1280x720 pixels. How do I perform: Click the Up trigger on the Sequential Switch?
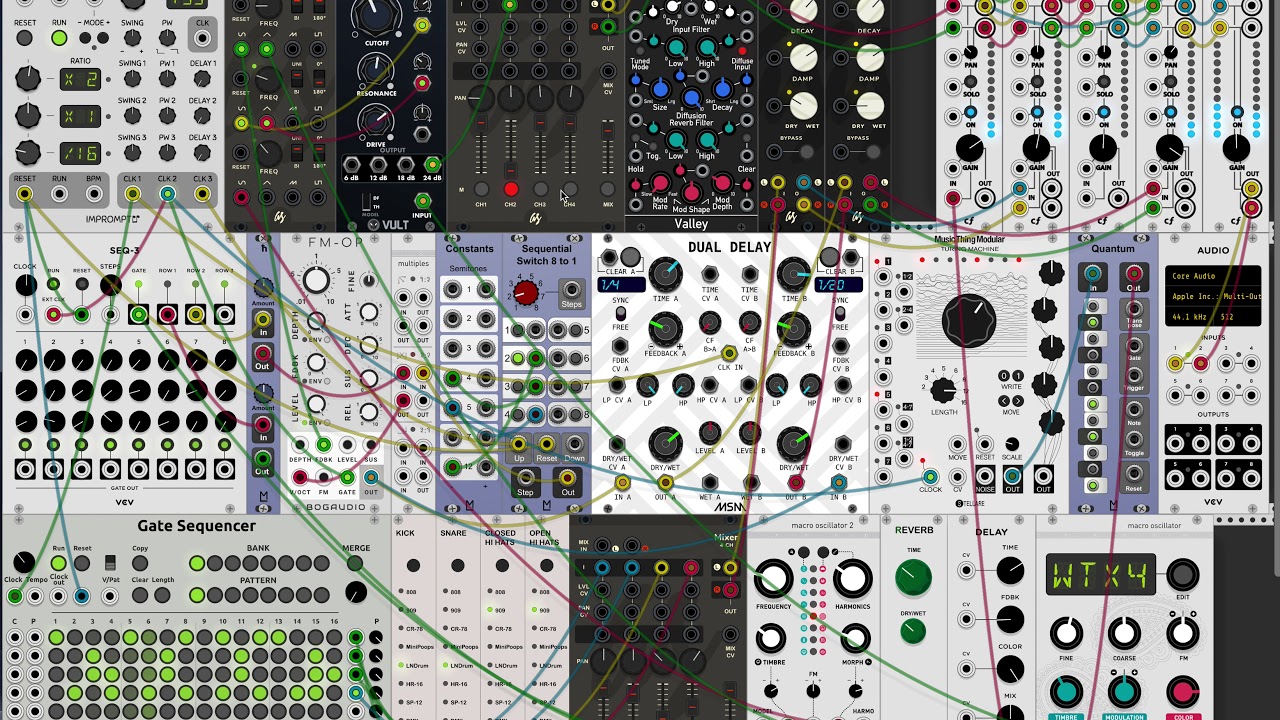[518, 444]
